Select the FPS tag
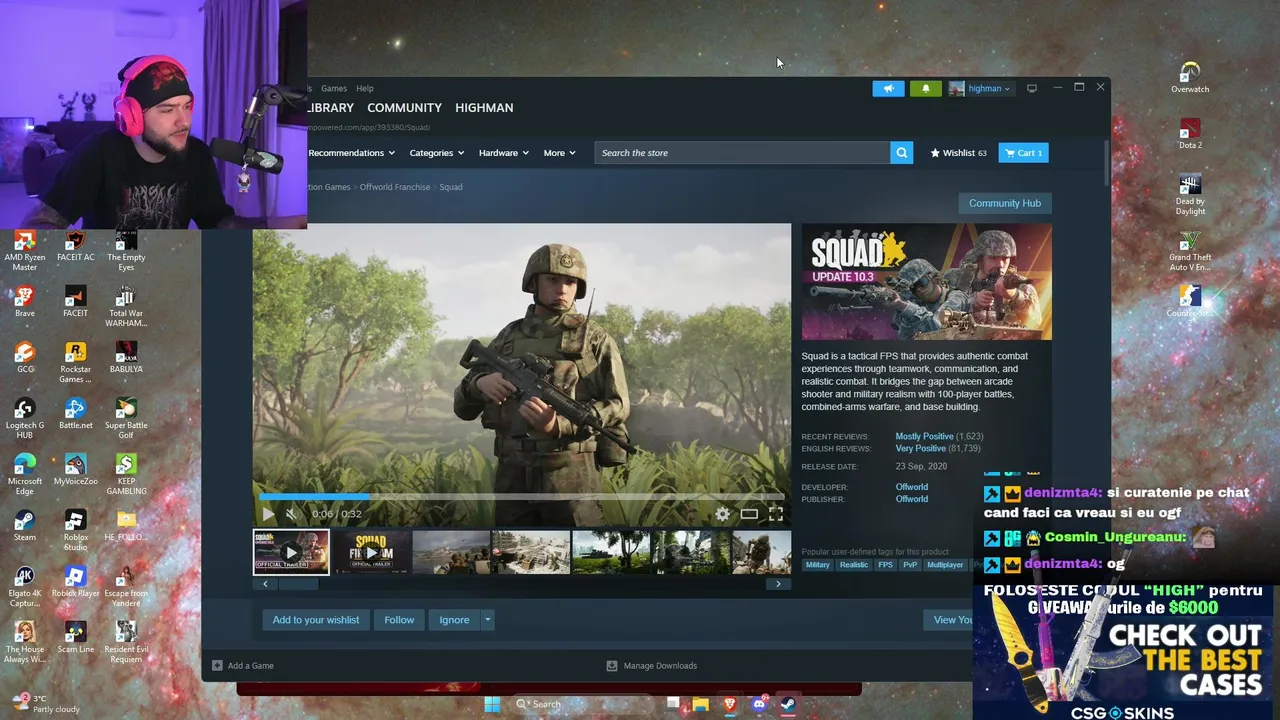 885,565
